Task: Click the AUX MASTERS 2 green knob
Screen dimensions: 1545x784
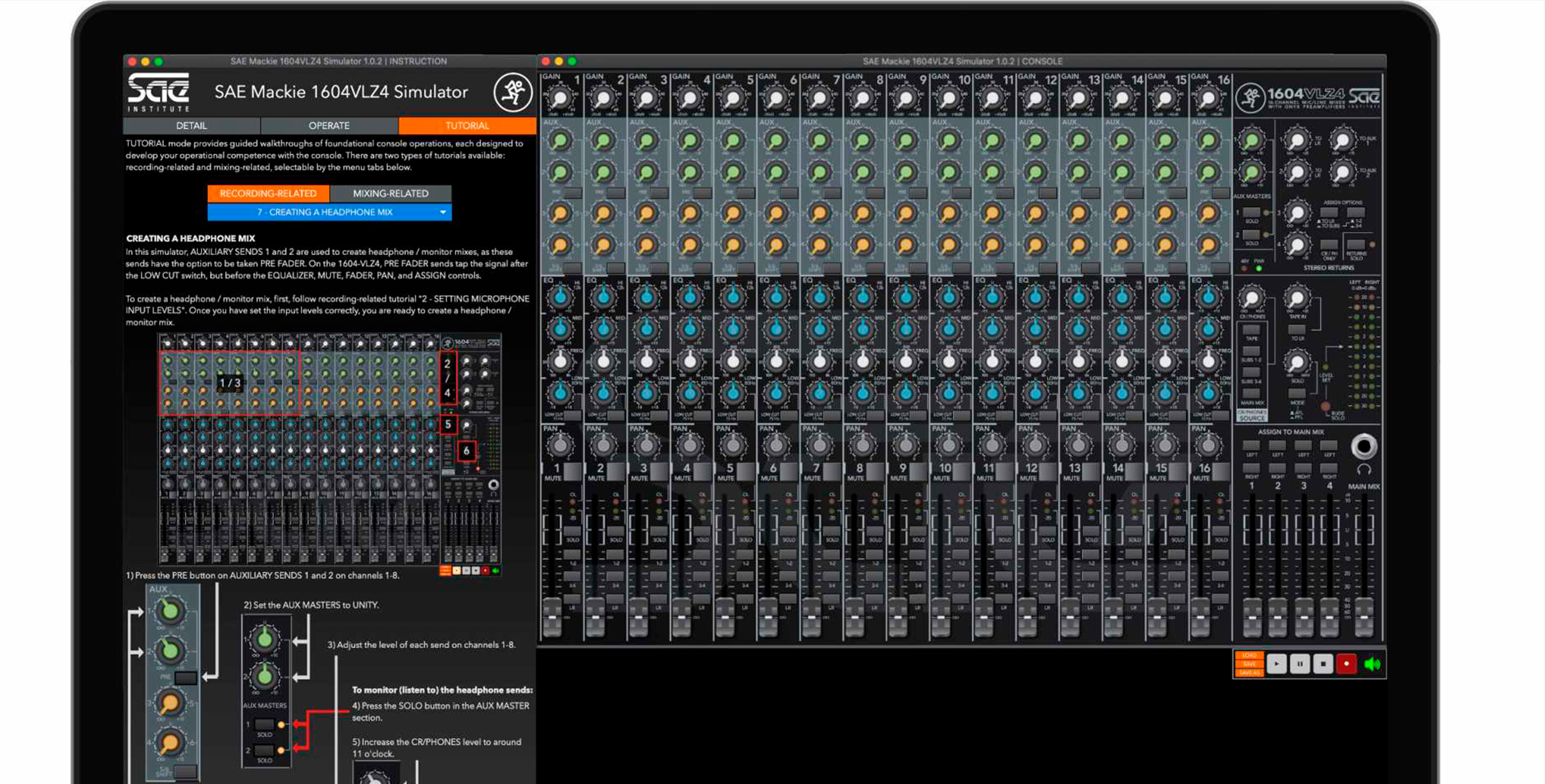Action: [x=1252, y=173]
